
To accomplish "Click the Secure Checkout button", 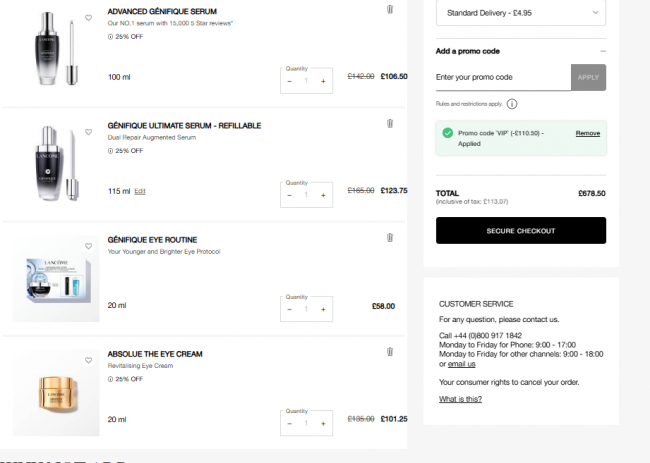I will click(520, 230).
